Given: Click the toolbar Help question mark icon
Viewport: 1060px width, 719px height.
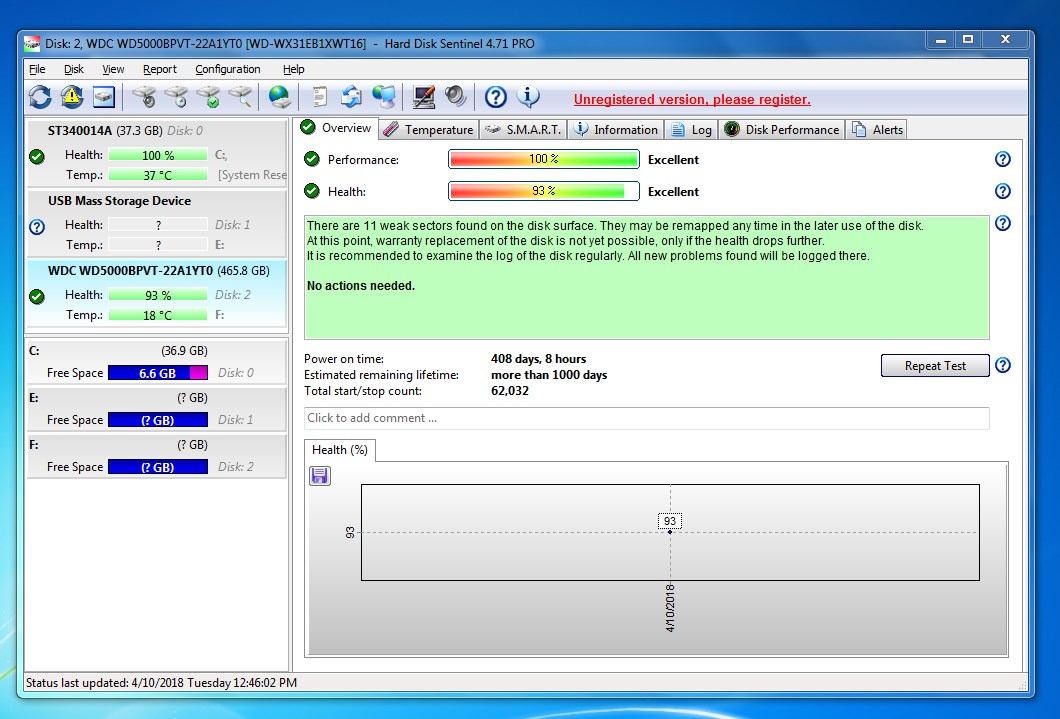Looking at the screenshot, I should (496, 97).
